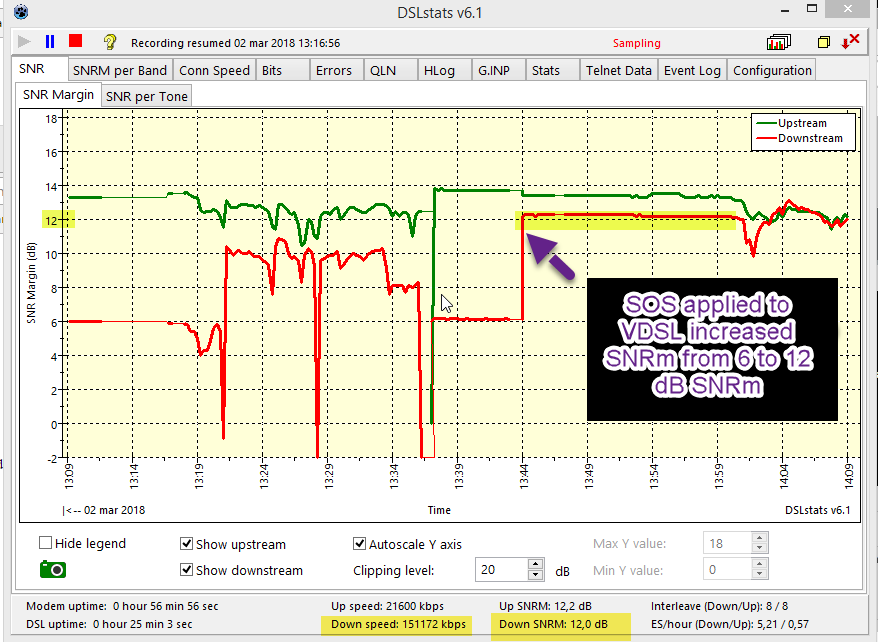Uncheck Show upstream
878x642 pixels.
(x=186, y=544)
